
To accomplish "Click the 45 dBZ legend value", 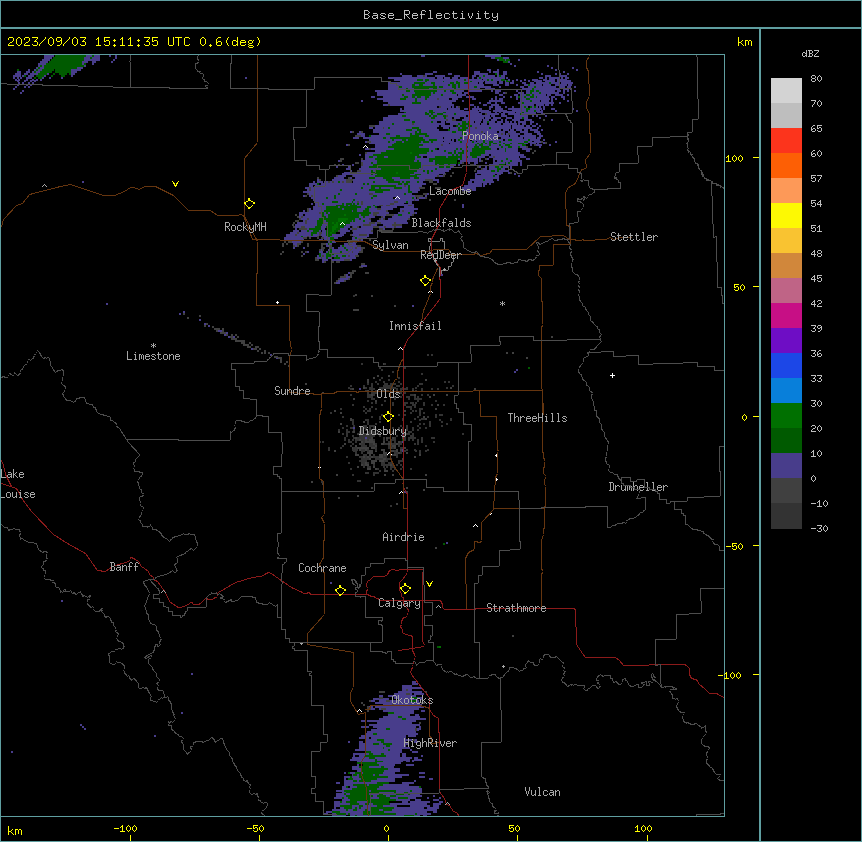I will [816, 279].
